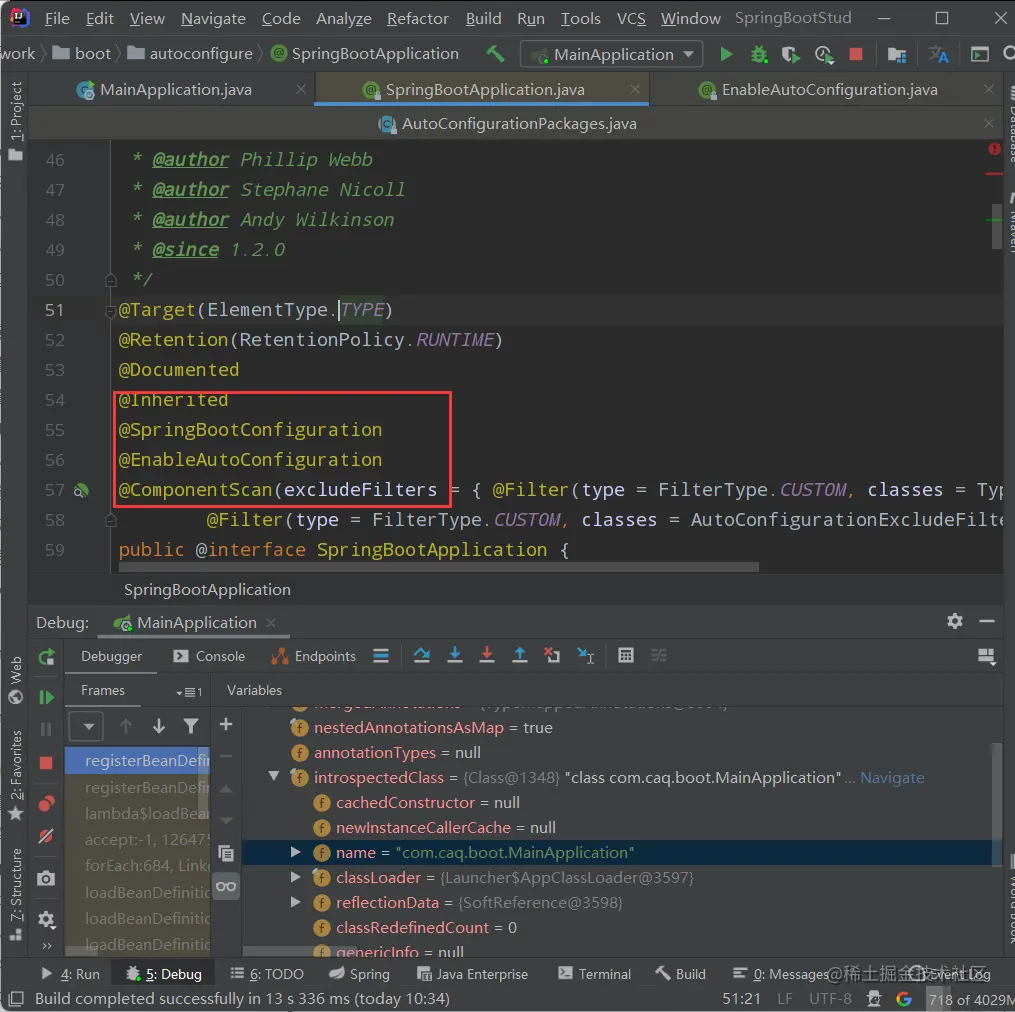
Task: Click Navigate link for introspectedClass
Action: click(891, 777)
